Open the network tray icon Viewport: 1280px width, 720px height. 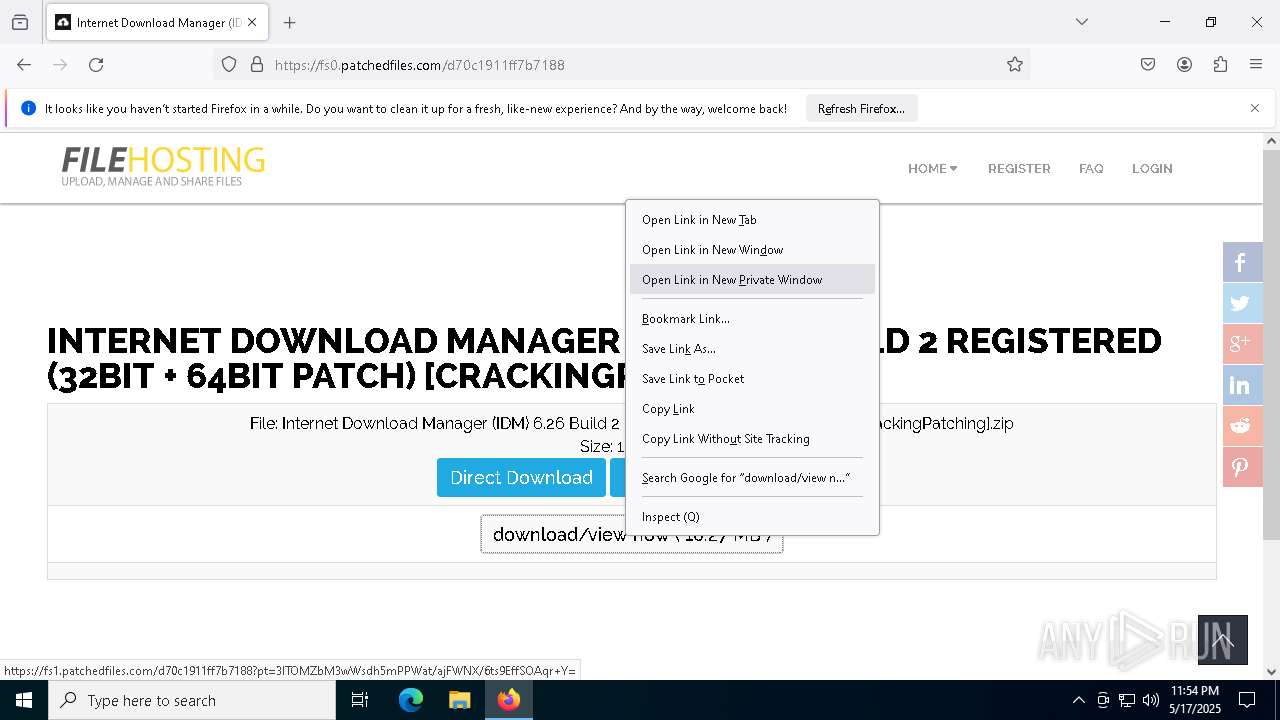[1127, 700]
